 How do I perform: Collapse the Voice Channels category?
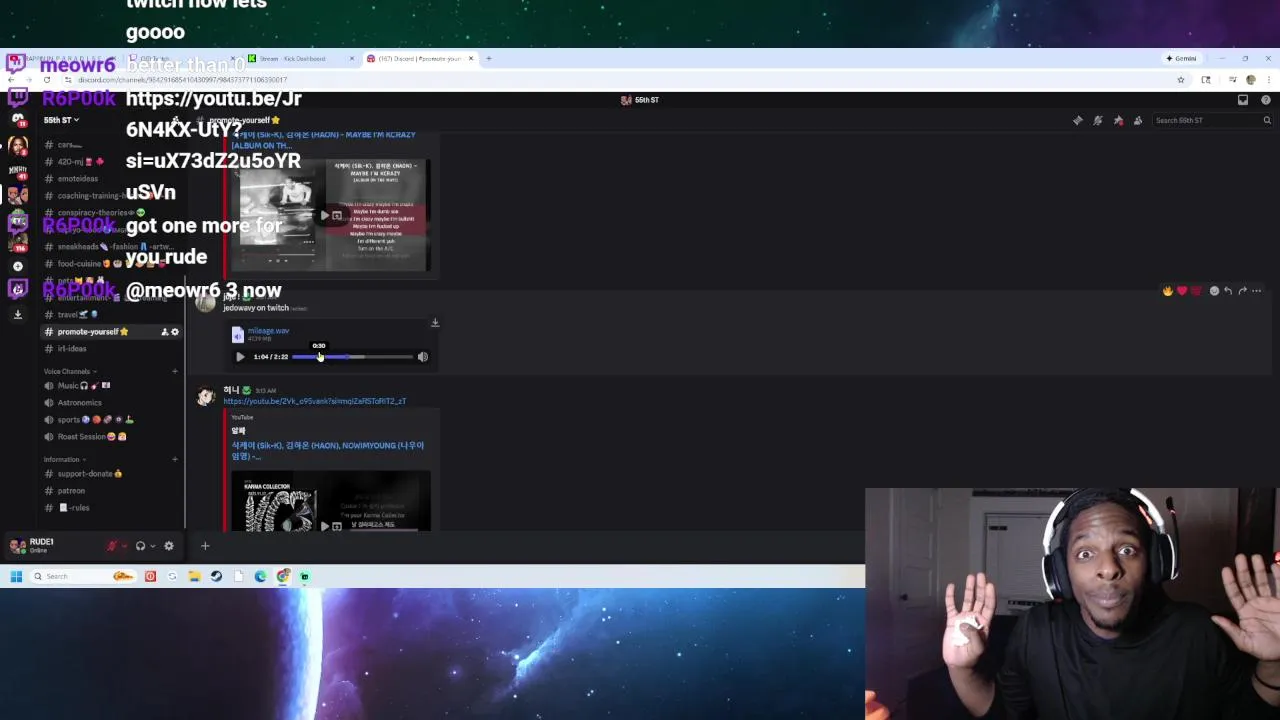coord(70,372)
